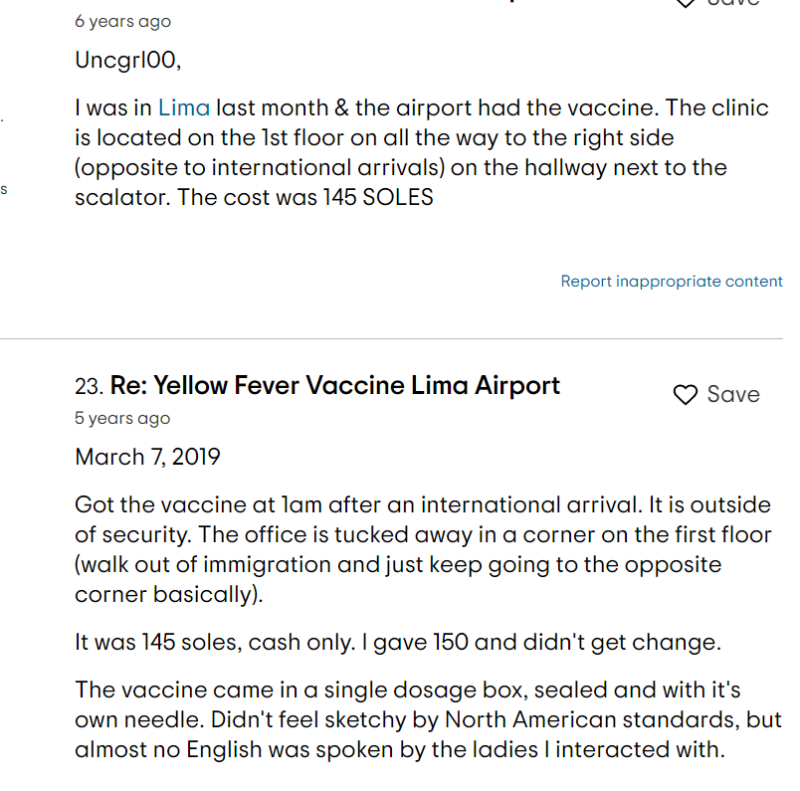Click the Uncgrl00 greeting text

128,61
